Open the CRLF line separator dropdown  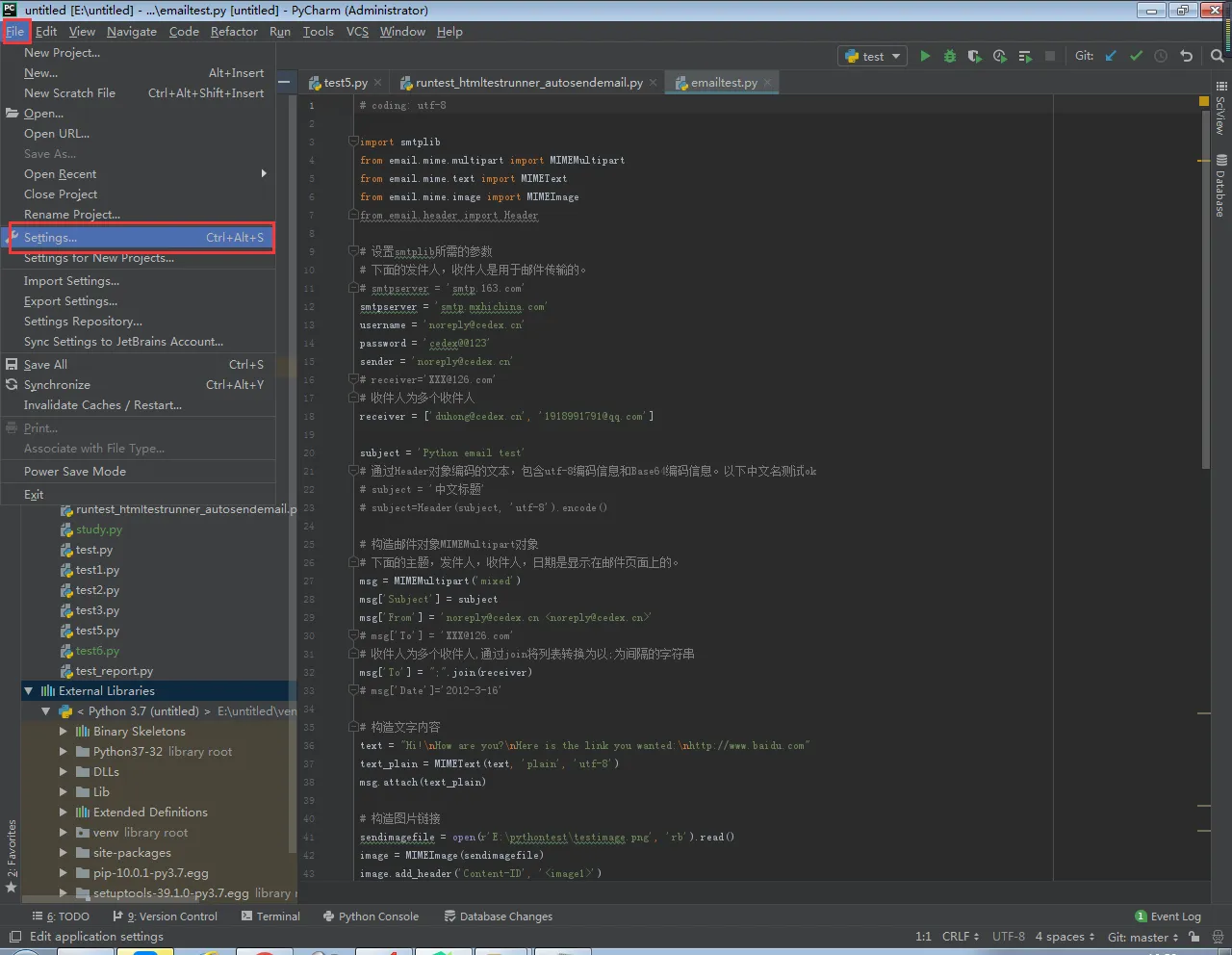pos(960,937)
